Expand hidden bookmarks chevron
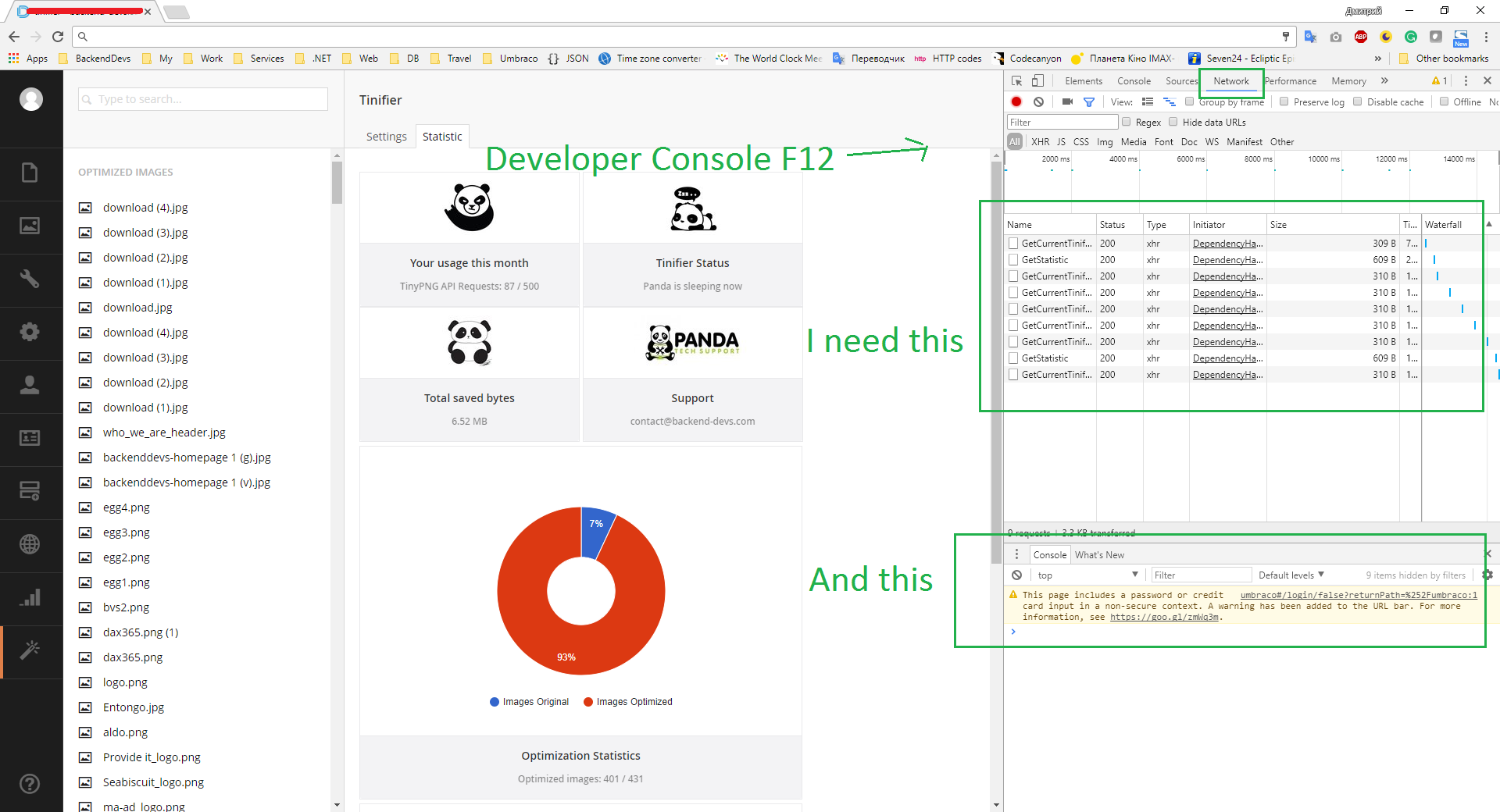Viewport: 1500px width, 812px height. coord(1377,59)
